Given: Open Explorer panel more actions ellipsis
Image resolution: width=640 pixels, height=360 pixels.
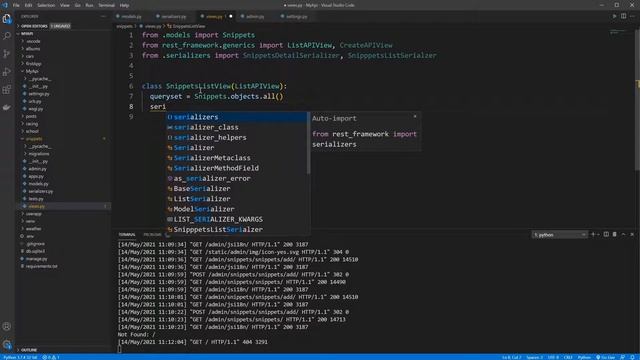Looking at the screenshot, I should coord(103,16).
